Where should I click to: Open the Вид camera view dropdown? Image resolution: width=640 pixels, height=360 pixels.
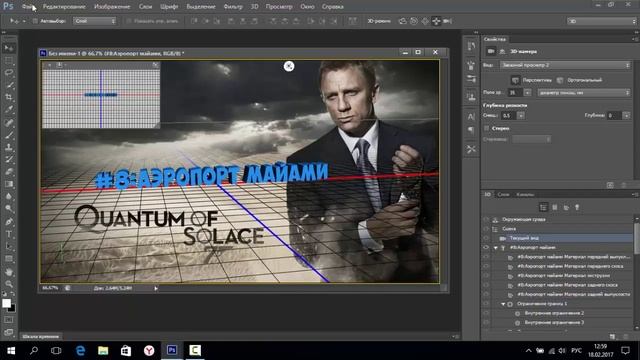[x=565, y=65]
